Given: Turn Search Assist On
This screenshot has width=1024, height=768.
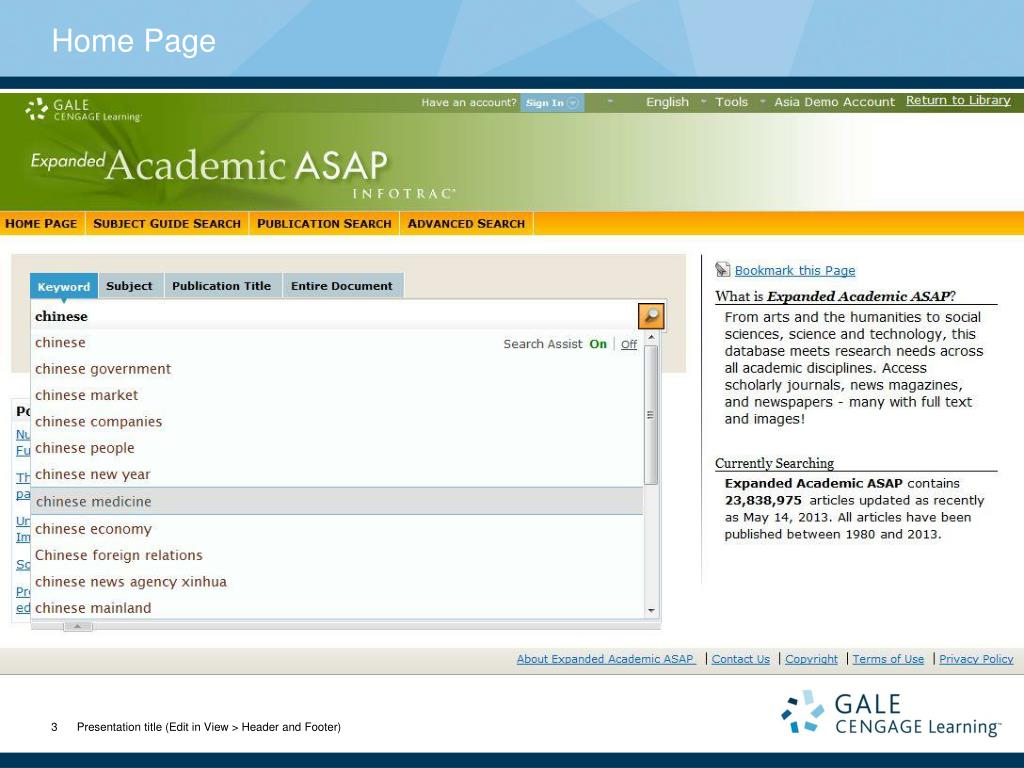Looking at the screenshot, I should 598,344.
